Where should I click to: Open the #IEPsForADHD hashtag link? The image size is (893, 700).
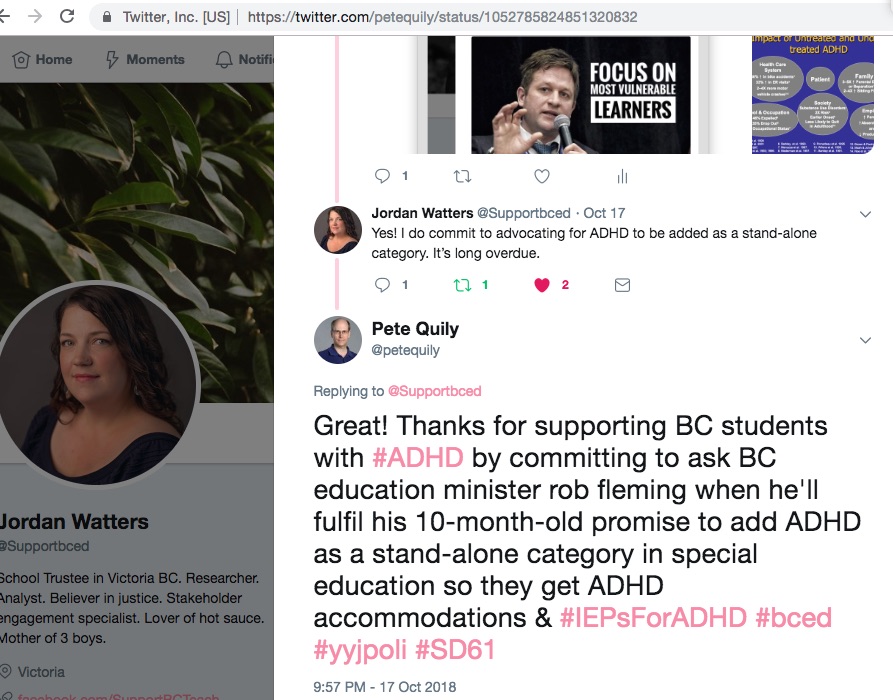point(653,617)
